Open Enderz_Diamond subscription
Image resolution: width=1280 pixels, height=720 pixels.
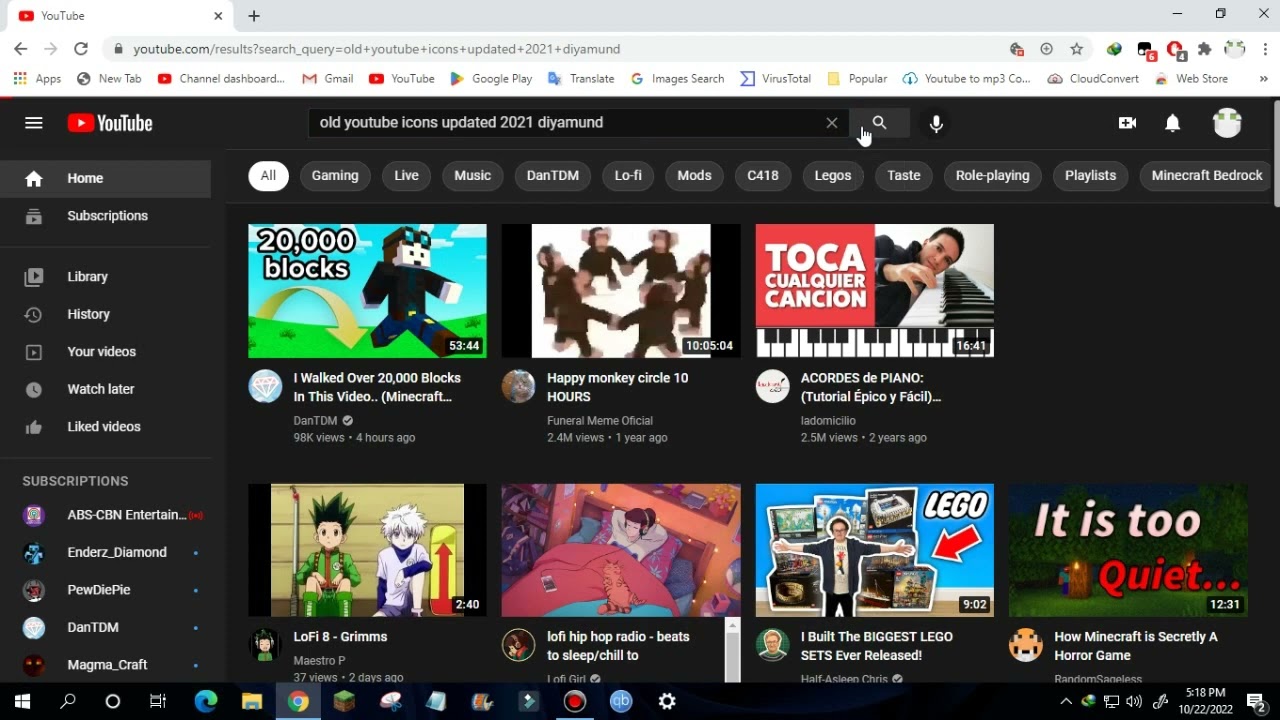point(105,552)
